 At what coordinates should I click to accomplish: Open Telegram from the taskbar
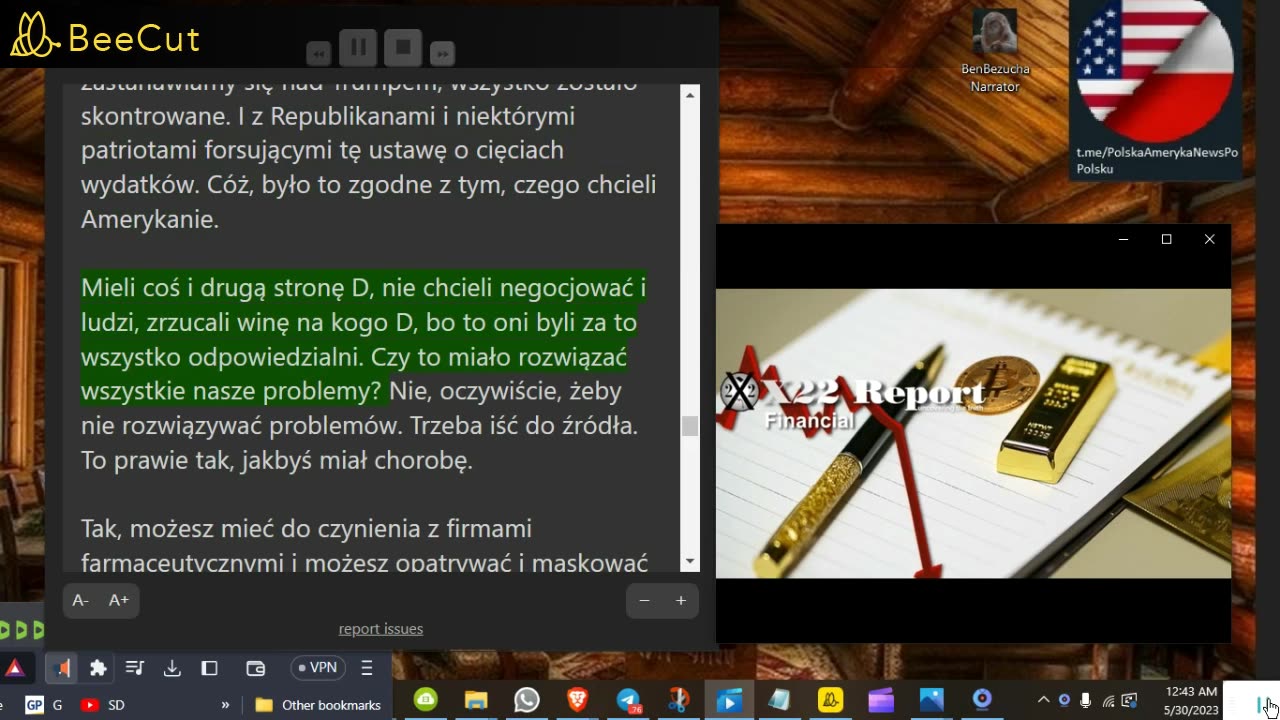(629, 700)
